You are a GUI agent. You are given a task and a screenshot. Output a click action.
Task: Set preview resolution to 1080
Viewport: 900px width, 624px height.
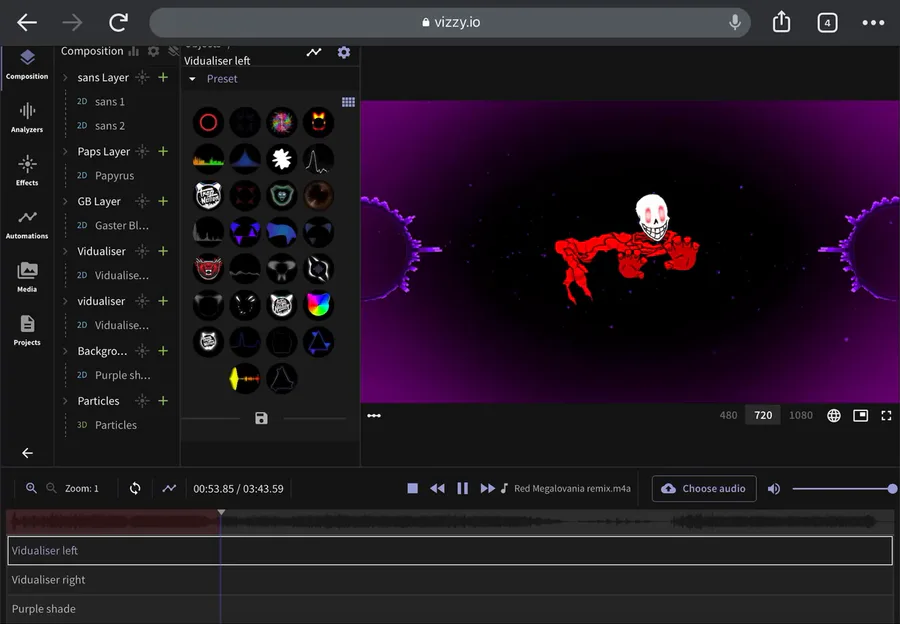tap(801, 416)
